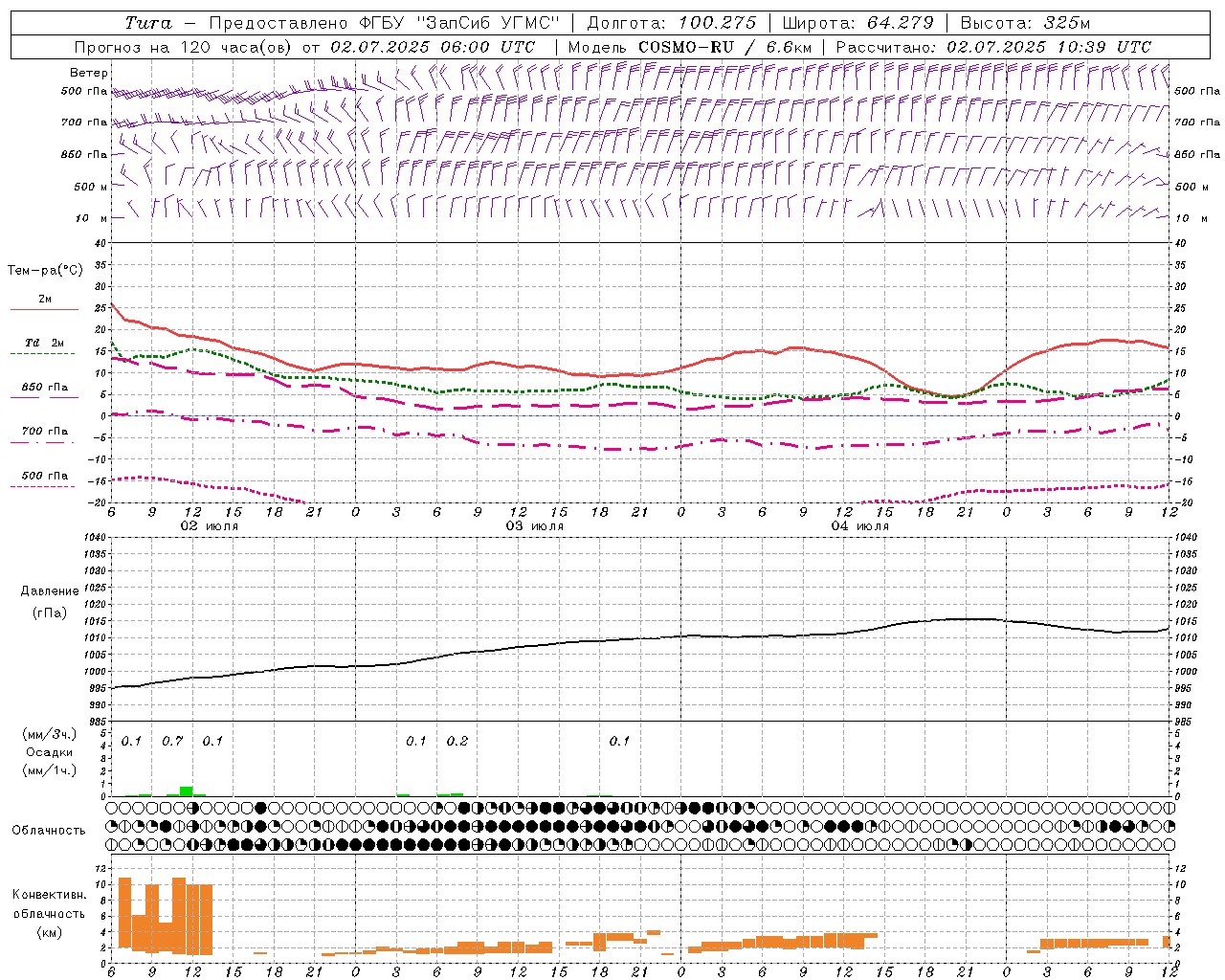
Task: Click the "Тем-ра(°C)" temperature label
Action: [45, 271]
